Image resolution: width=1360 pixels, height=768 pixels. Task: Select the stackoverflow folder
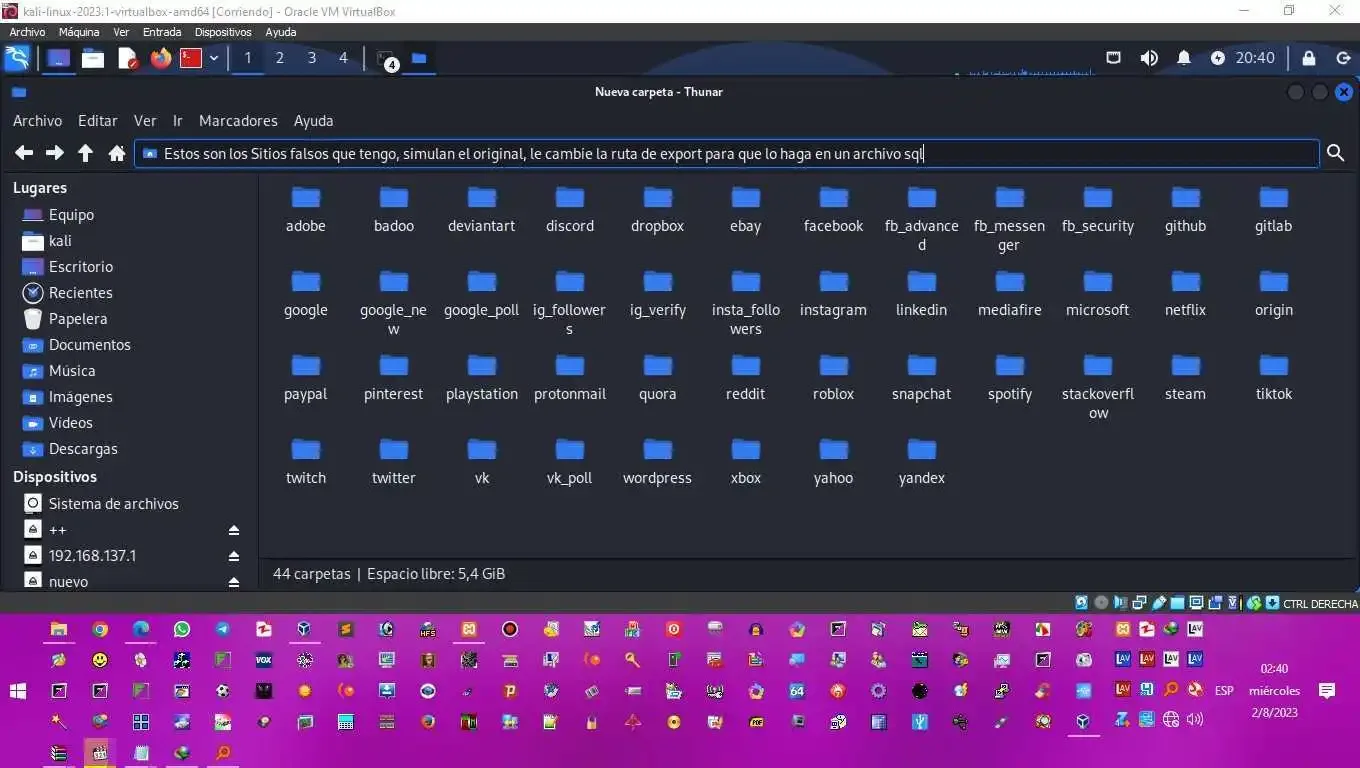1098,386
